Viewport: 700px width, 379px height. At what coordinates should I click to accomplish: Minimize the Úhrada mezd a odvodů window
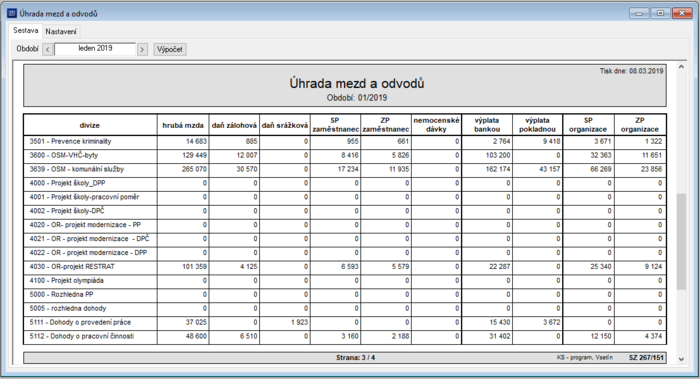point(639,13)
